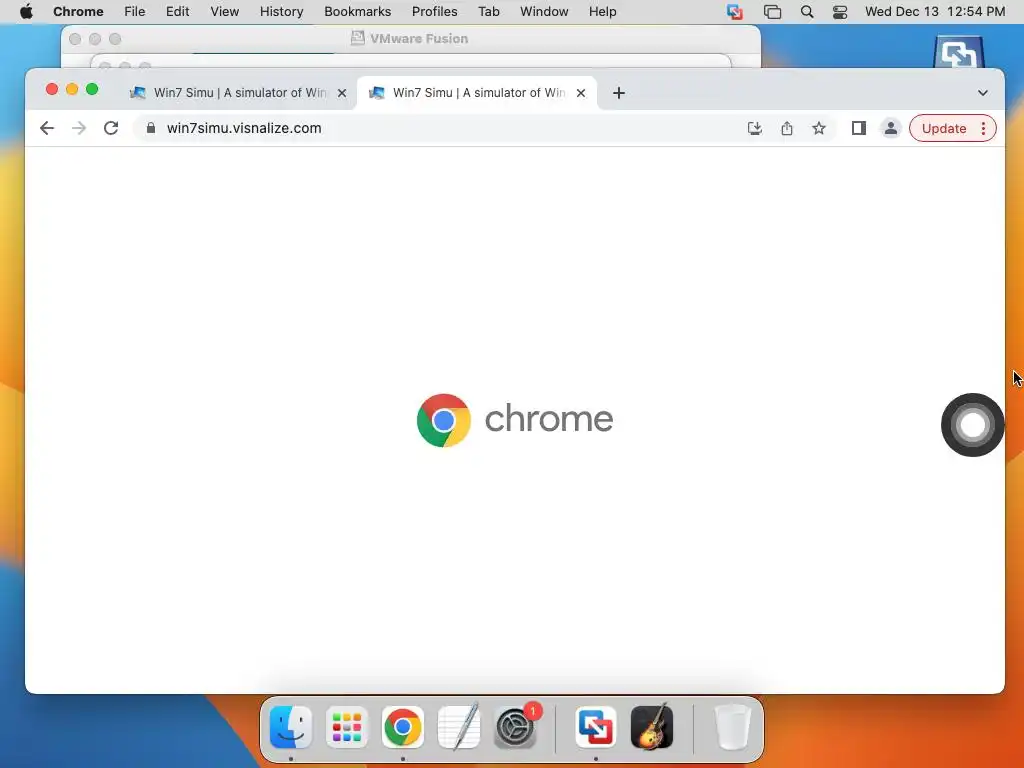Click the padlock site info icon
The image size is (1024, 768).
point(151,128)
